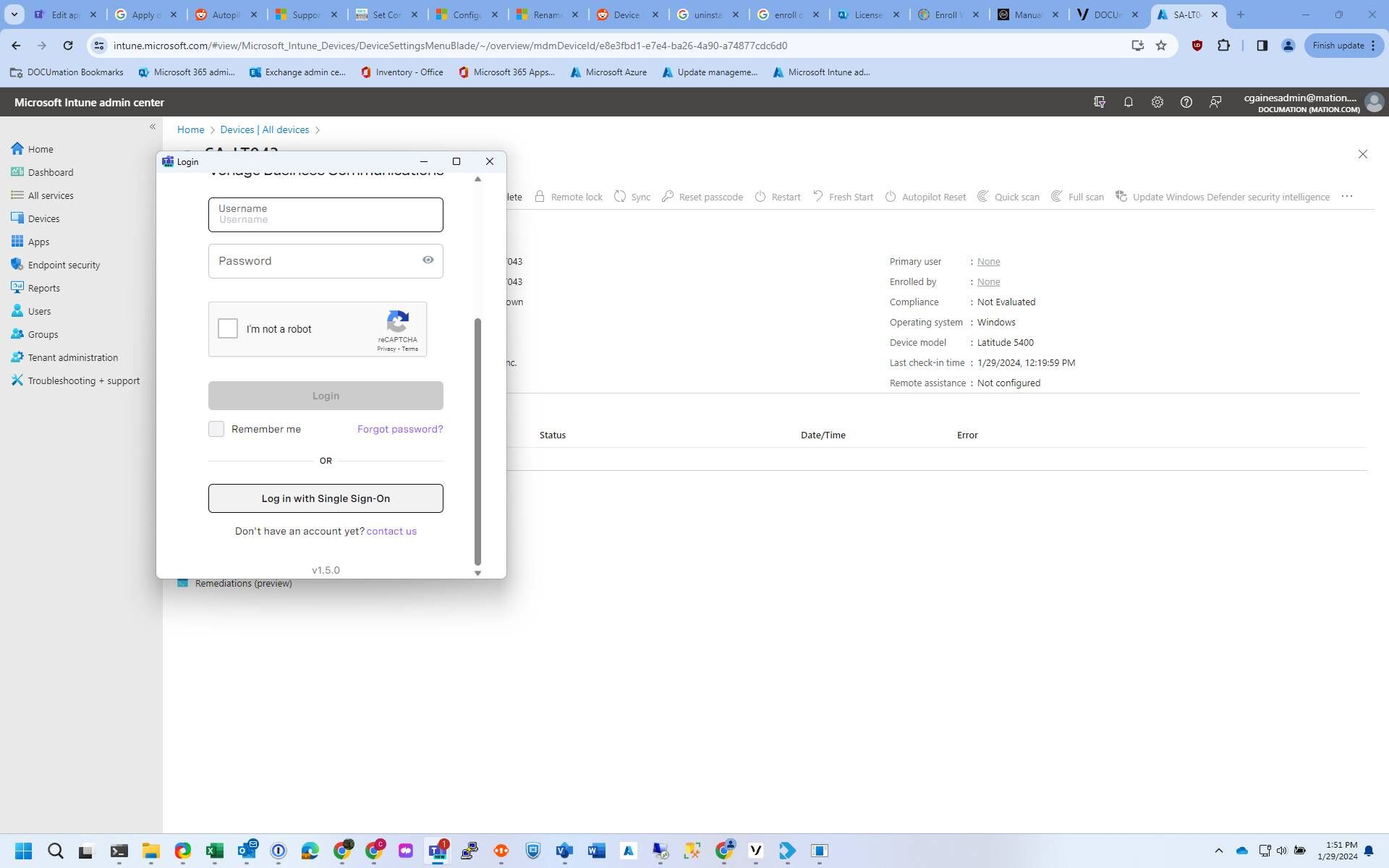Click the Quick scan icon
1389x868 pixels.
coord(983,197)
